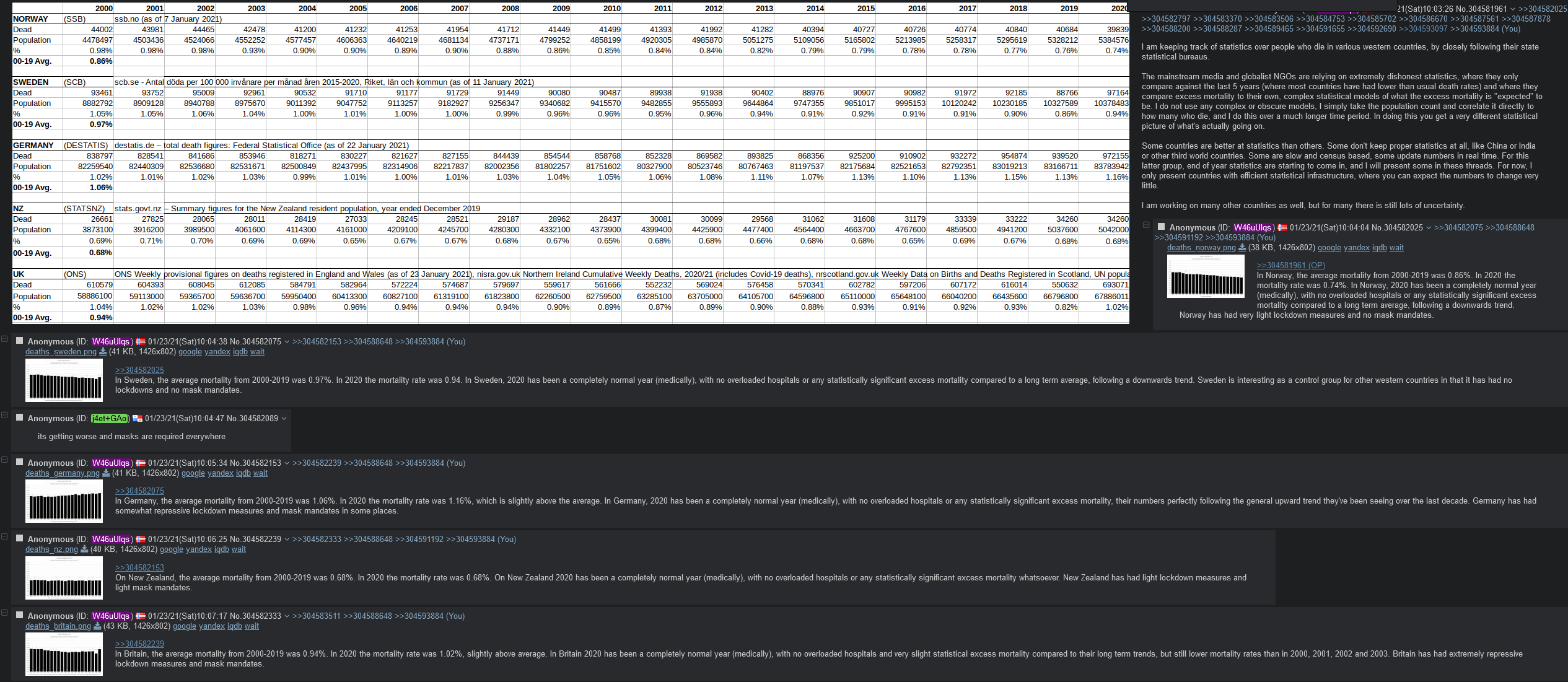Expand post menu arrow for No.304582153
The image size is (1568, 682).
pyautogui.click(x=287, y=463)
